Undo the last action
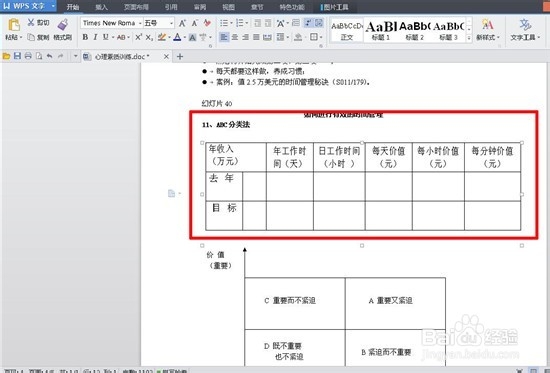Screen dimensions: 550x373 [49, 56]
